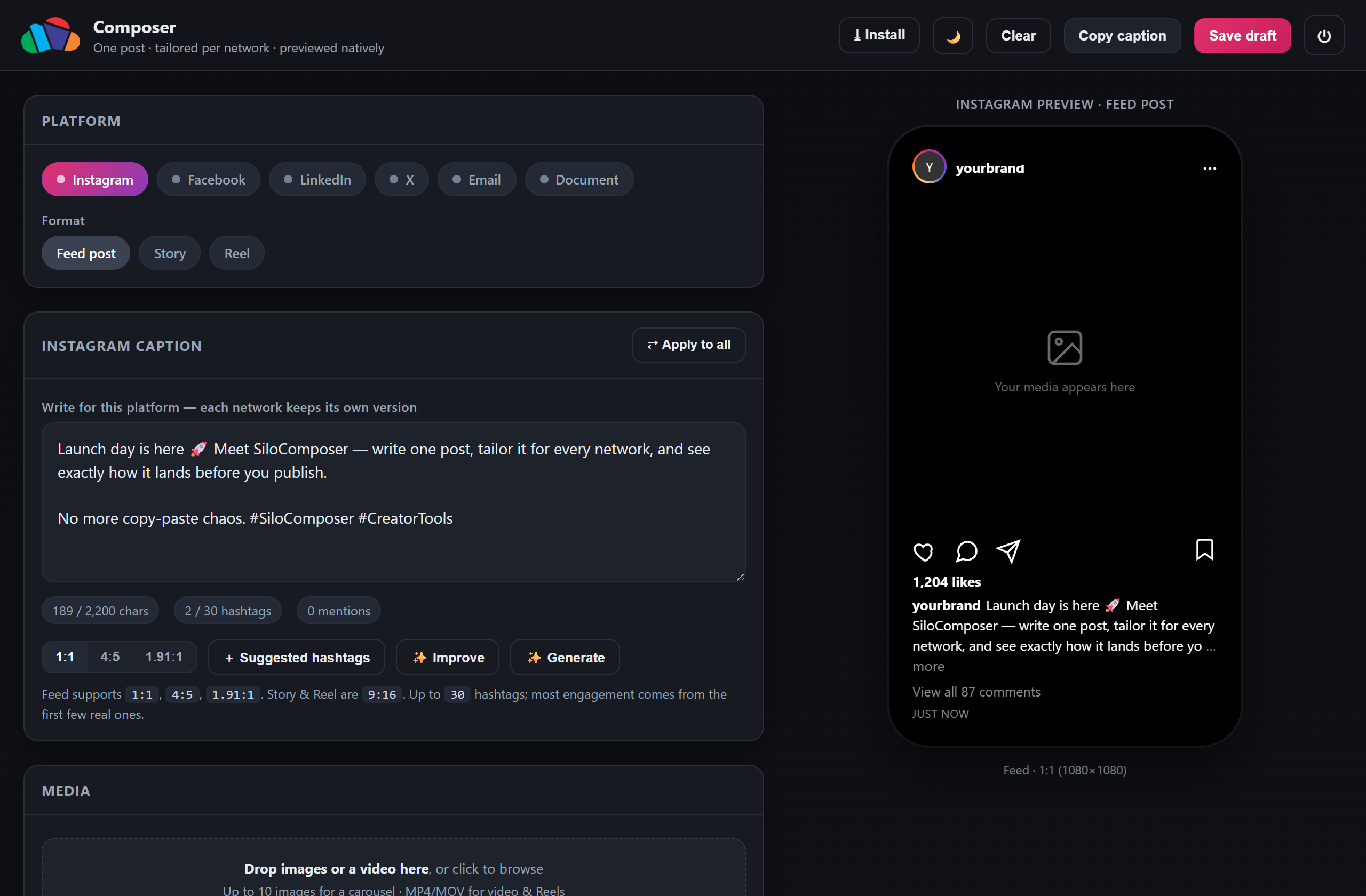Click the 189 / 2,200 chars counter
Viewport: 1366px width, 896px height.
point(100,611)
